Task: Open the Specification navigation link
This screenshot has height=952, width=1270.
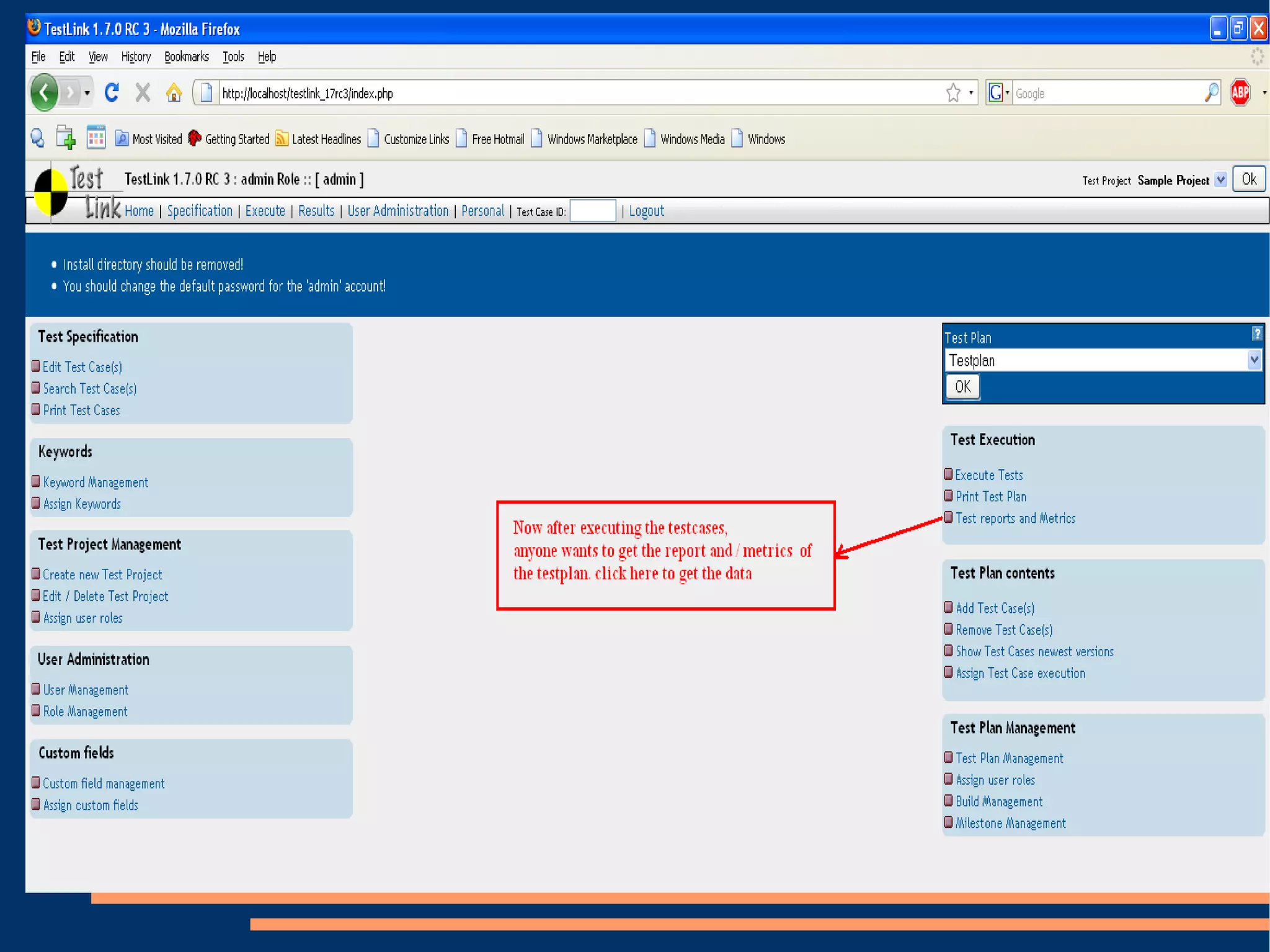Action: coord(200,211)
